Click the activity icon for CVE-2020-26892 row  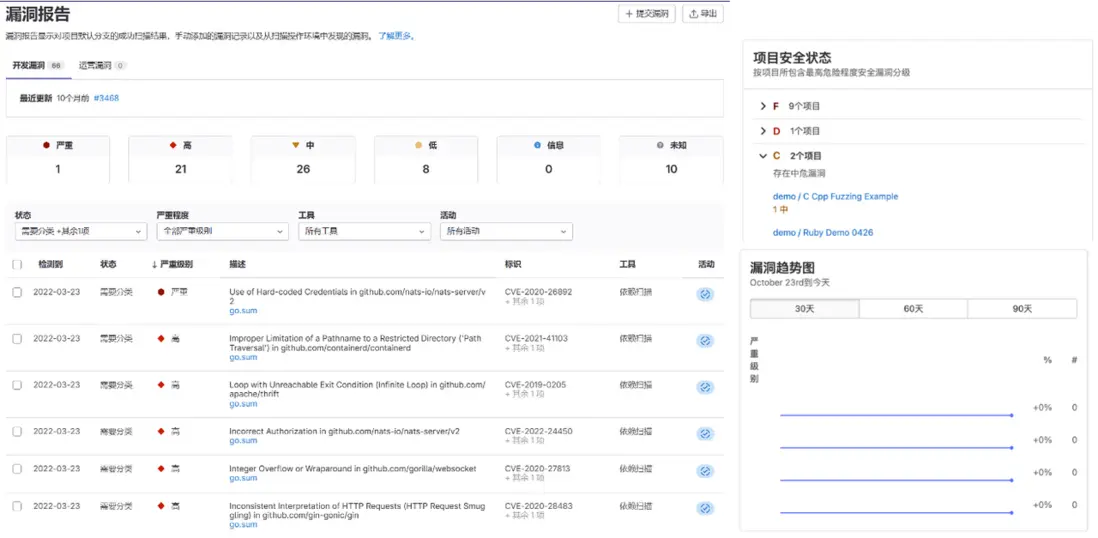click(705, 294)
